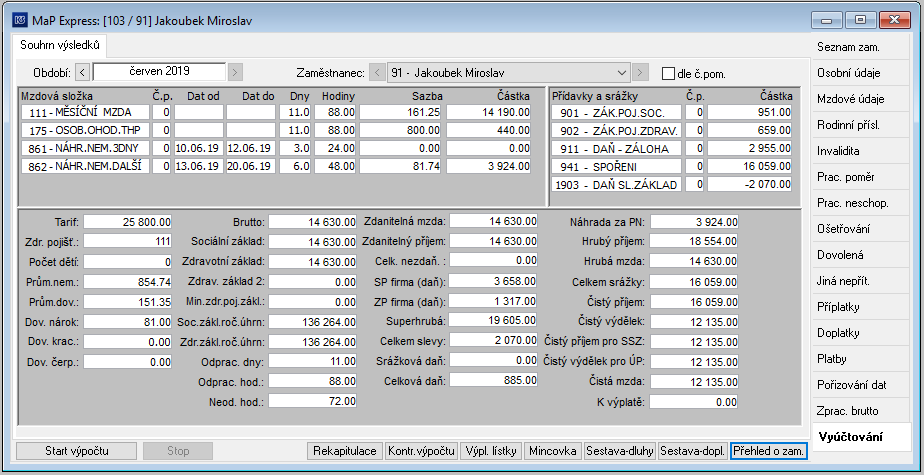Select Vyúčtování in the sidebar
This screenshot has width=924, height=475.
tap(860, 437)
